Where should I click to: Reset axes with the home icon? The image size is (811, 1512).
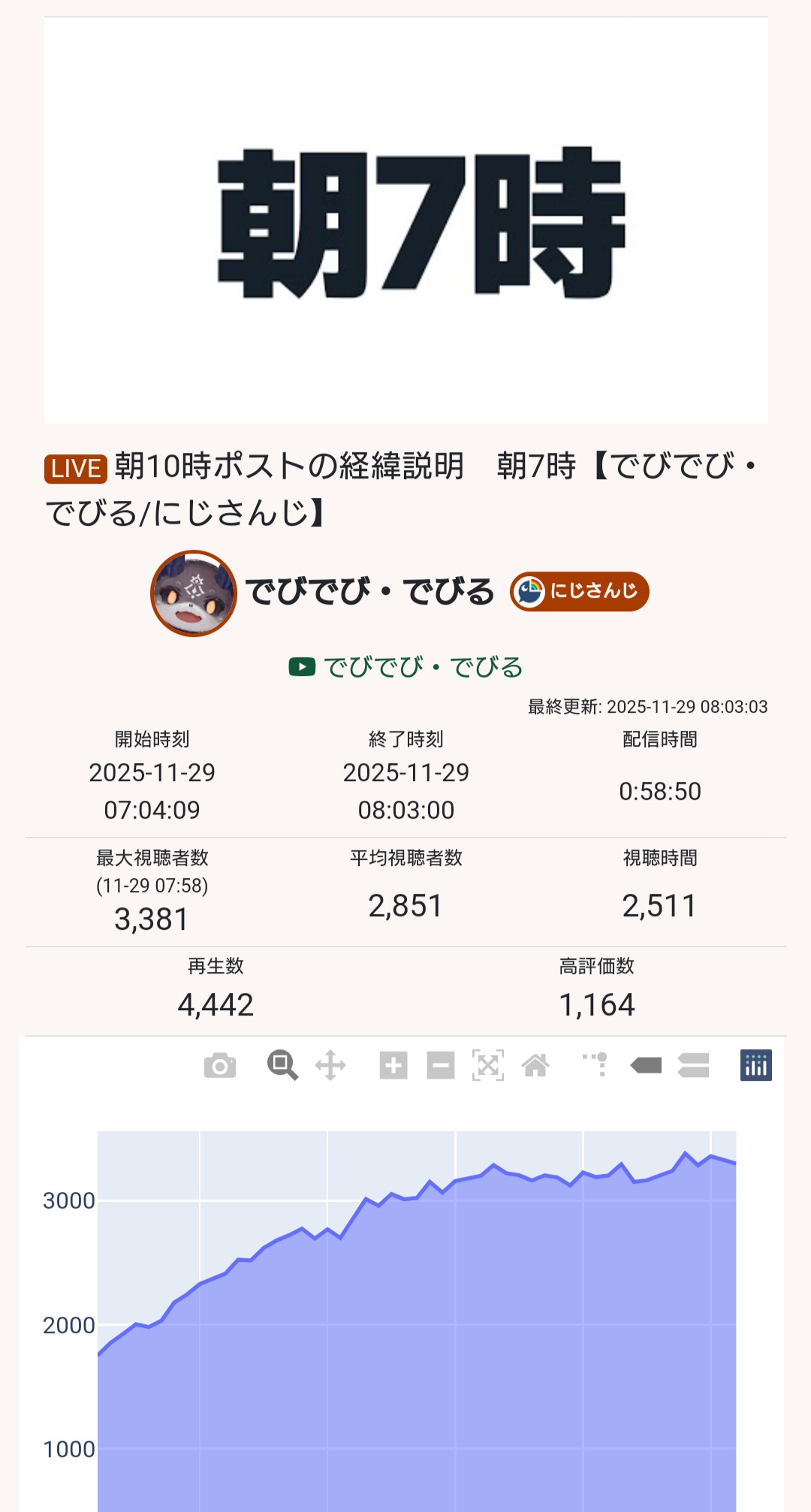point(535,1065)
